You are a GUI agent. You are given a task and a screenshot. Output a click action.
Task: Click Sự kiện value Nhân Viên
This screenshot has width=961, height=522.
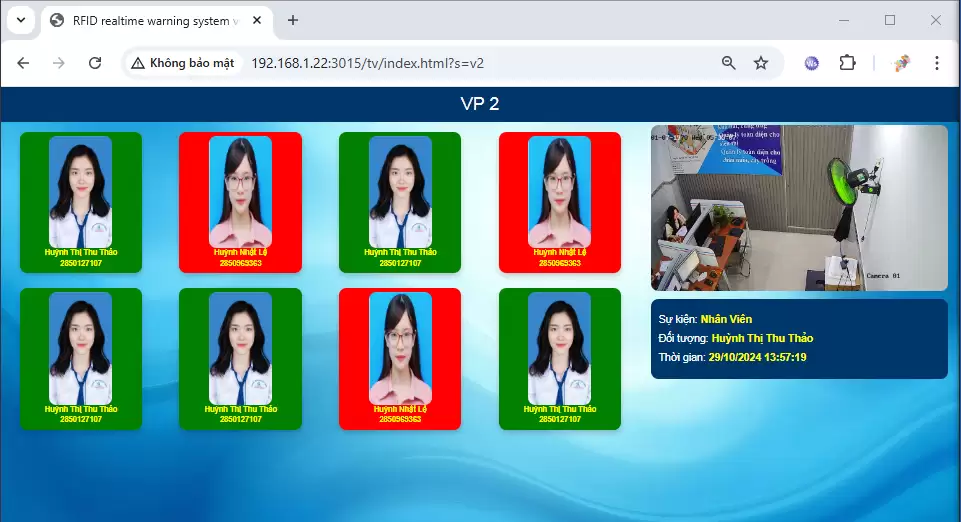coord(726,319)
